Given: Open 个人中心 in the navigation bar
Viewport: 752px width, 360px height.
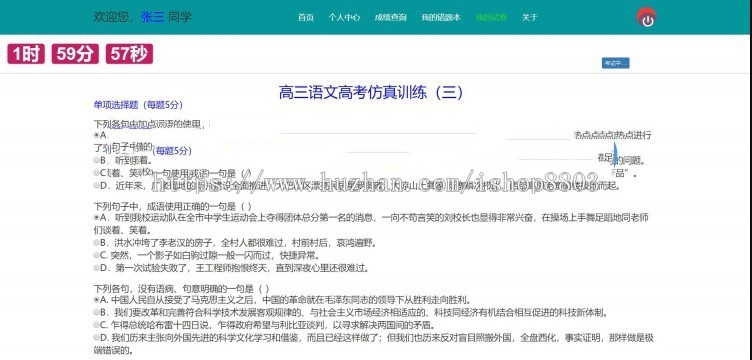Looking at the screenshot, I should 344,18.
